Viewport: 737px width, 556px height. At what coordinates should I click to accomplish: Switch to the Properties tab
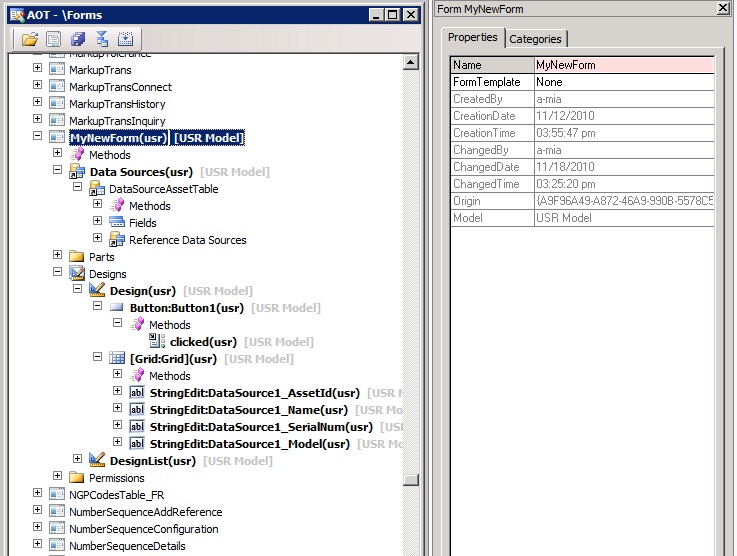click(473, 37)
